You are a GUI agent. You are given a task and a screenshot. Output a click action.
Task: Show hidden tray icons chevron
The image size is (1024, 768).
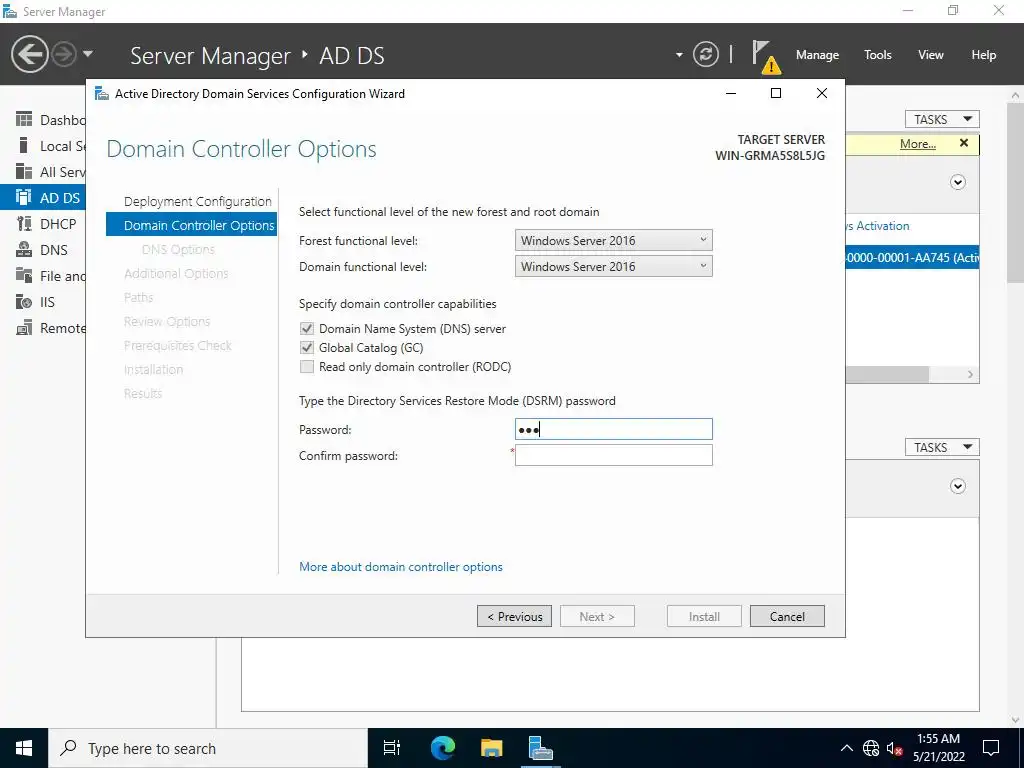click(x=846, y=748)
